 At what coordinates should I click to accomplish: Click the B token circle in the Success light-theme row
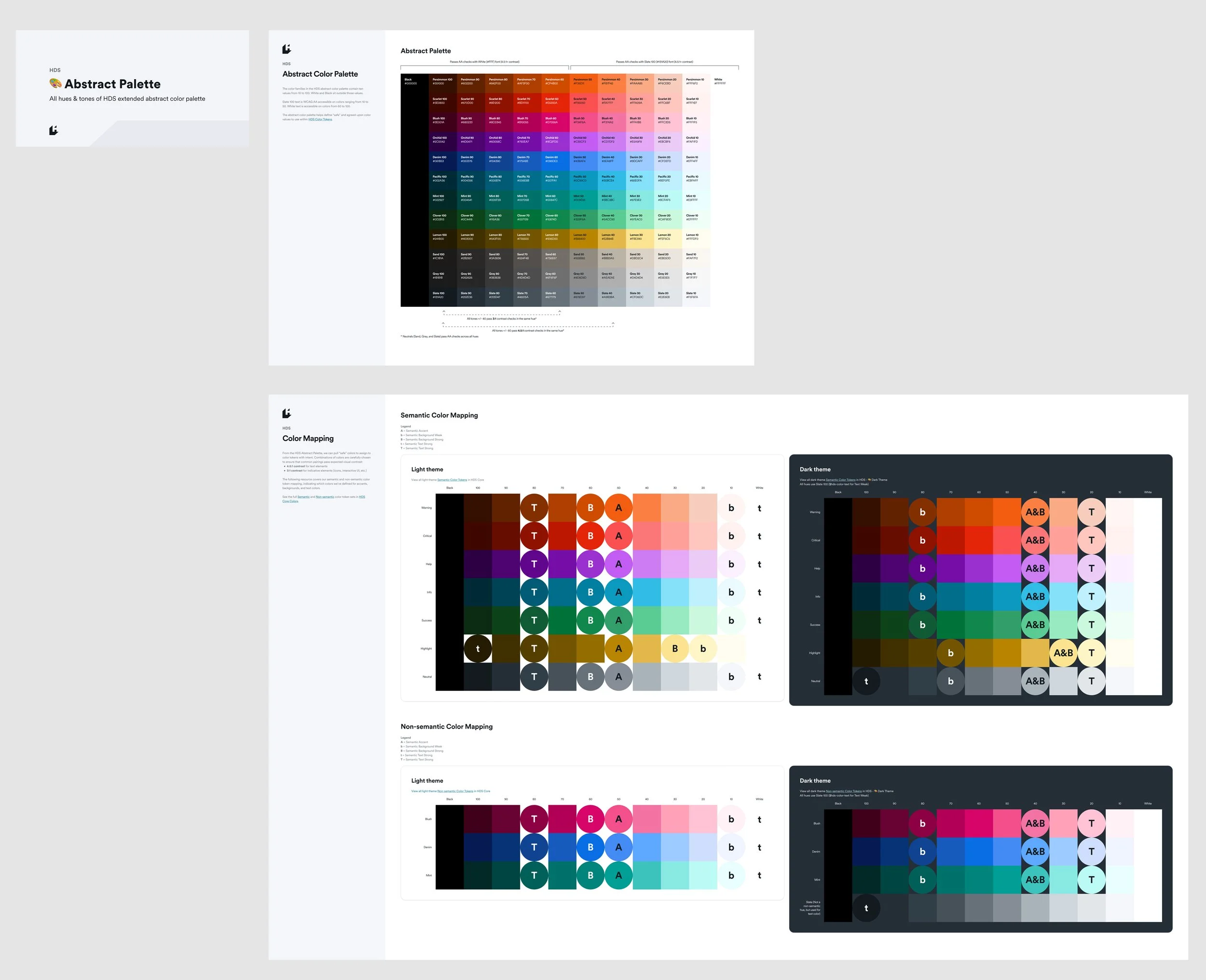click(x=590, y=620)
